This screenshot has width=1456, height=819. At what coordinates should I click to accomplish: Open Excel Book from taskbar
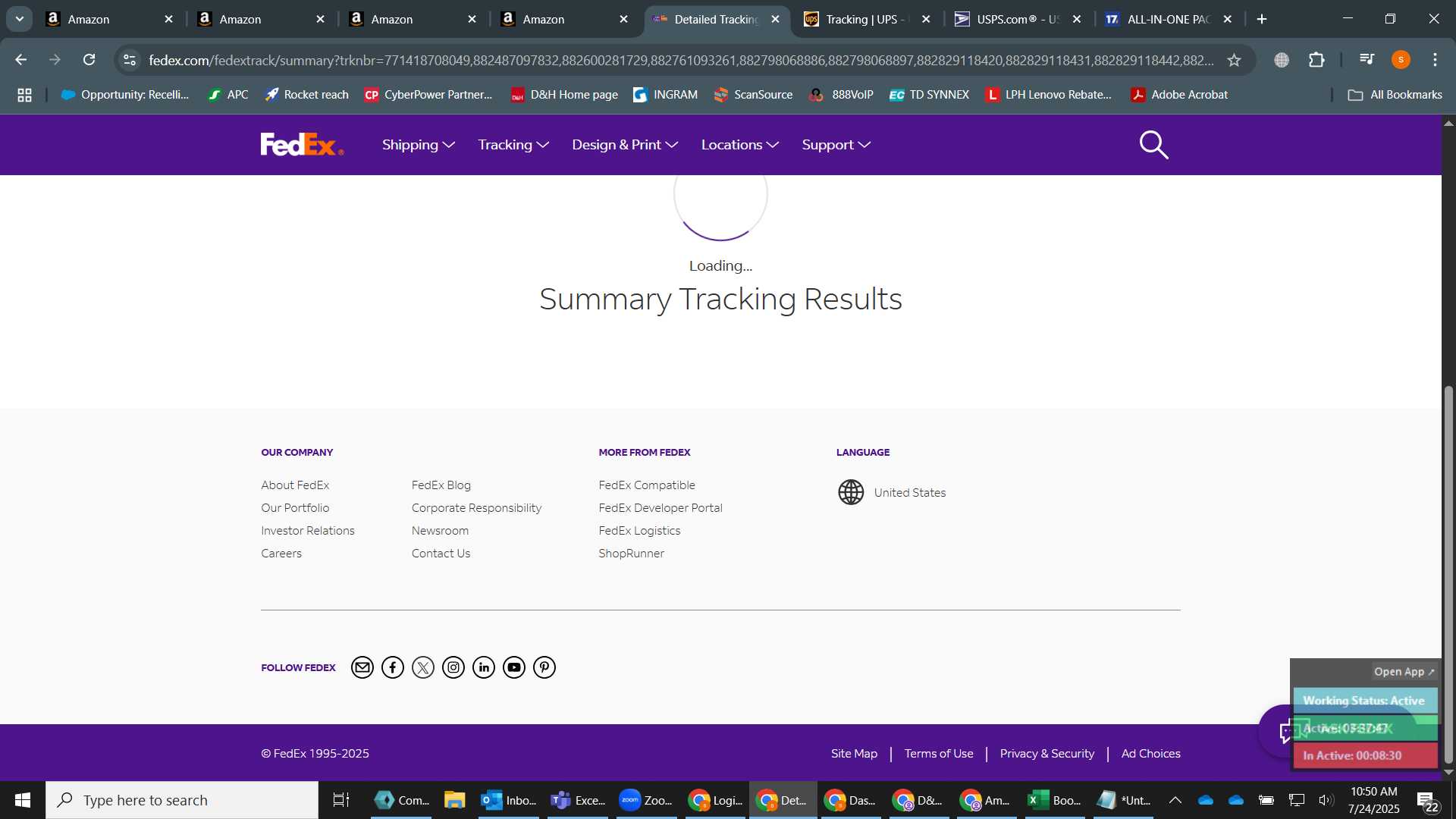point(1055,800)
